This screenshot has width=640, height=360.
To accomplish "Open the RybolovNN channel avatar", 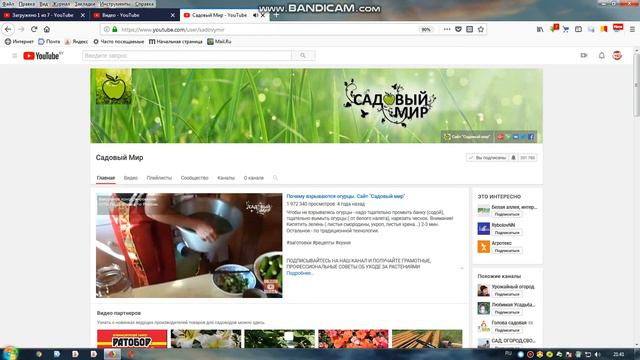I will tap(484, 229).
